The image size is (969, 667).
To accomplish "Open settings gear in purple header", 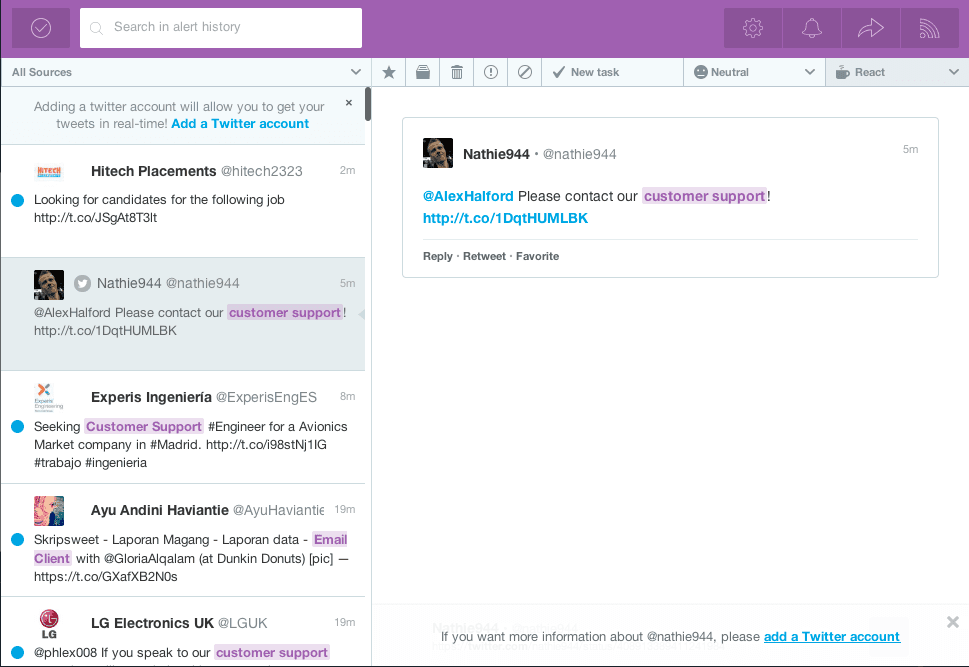I will (x=753, y=28).
